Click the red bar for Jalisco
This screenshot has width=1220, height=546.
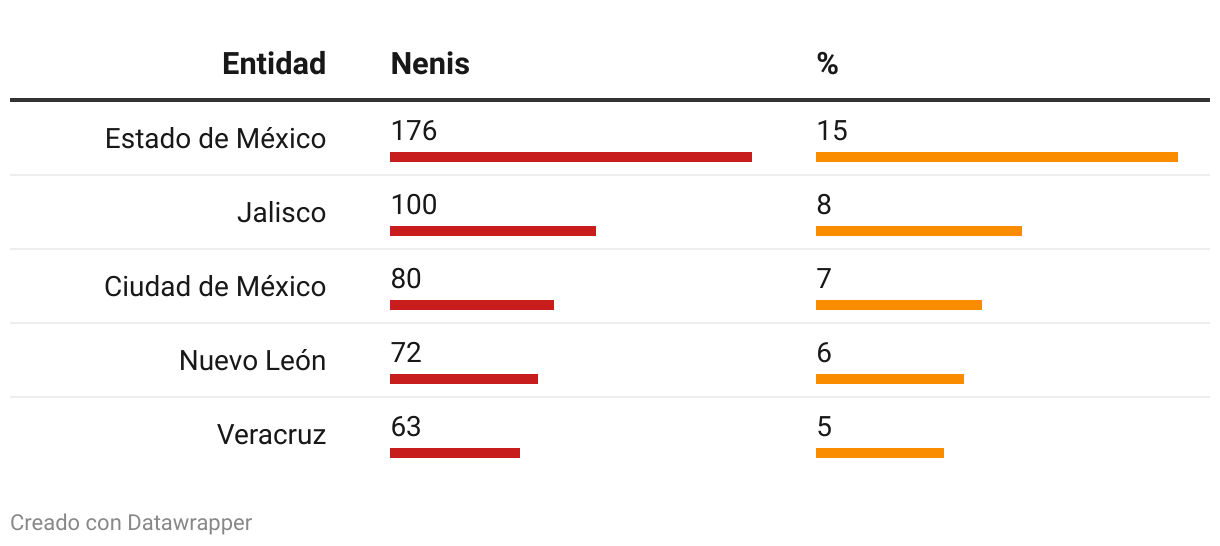click(x=493, y=231)
